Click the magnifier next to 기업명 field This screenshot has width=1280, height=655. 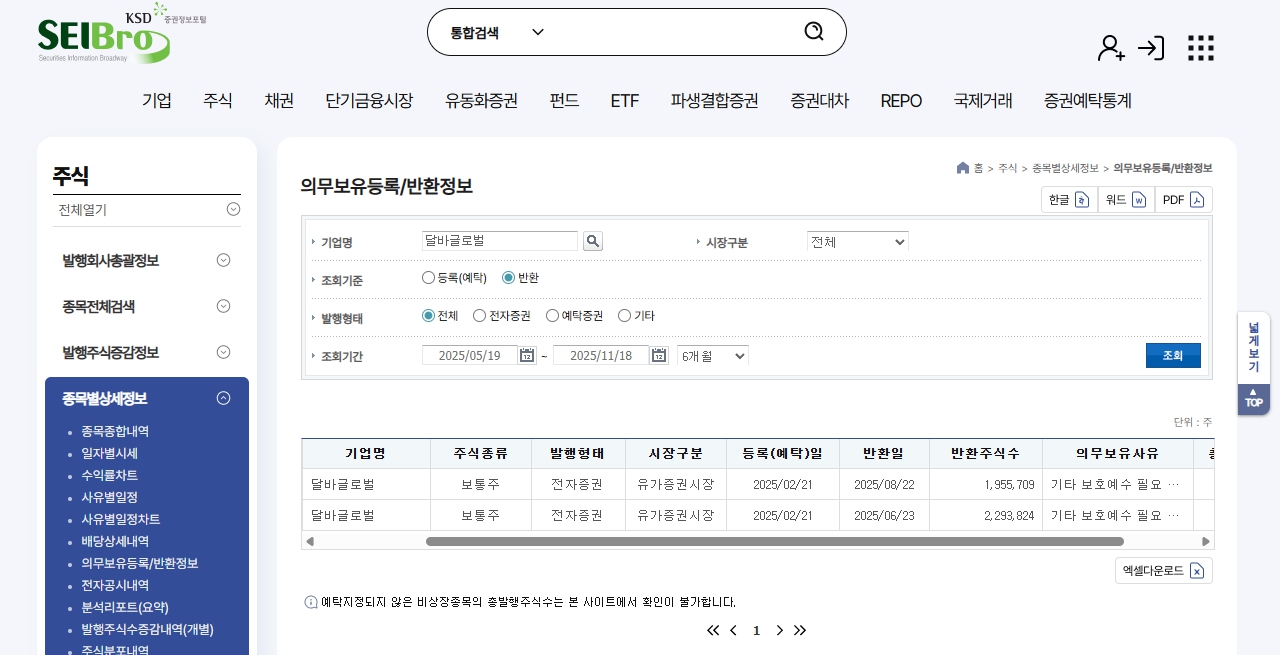click(593, 241)
